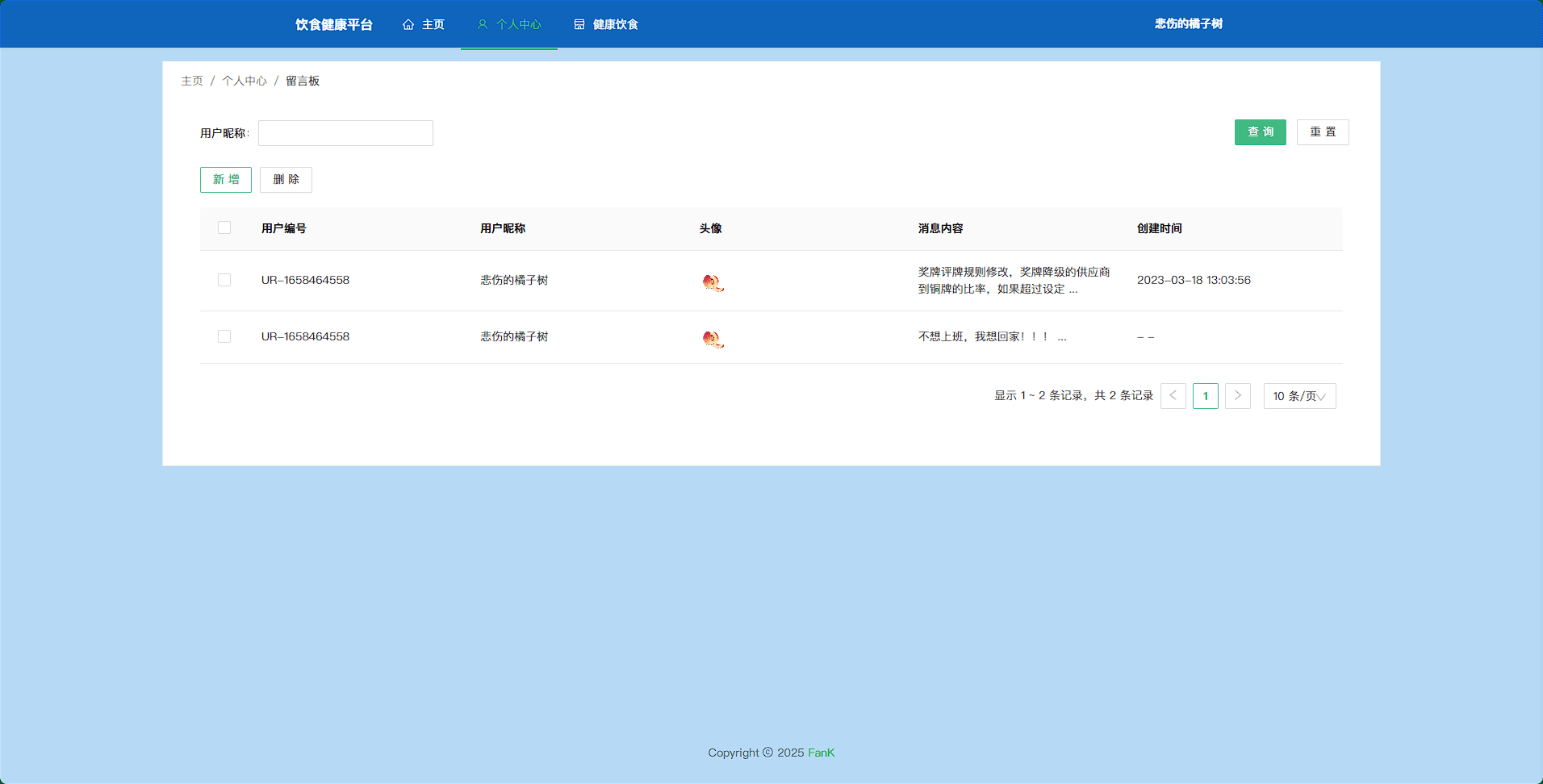Toggle the select-all header checkbox
The width and height of the screenshot is (1543, 784).
(224, 228)
